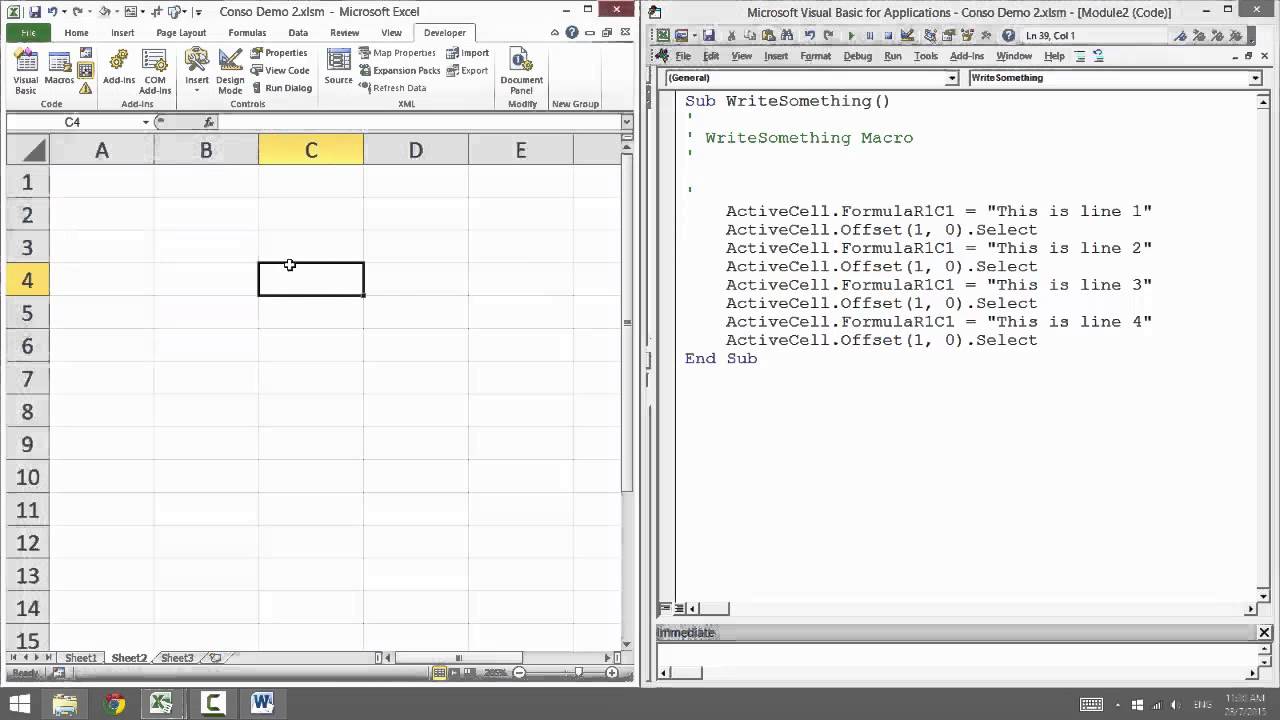Switch to Sheet3 tab

177,658
